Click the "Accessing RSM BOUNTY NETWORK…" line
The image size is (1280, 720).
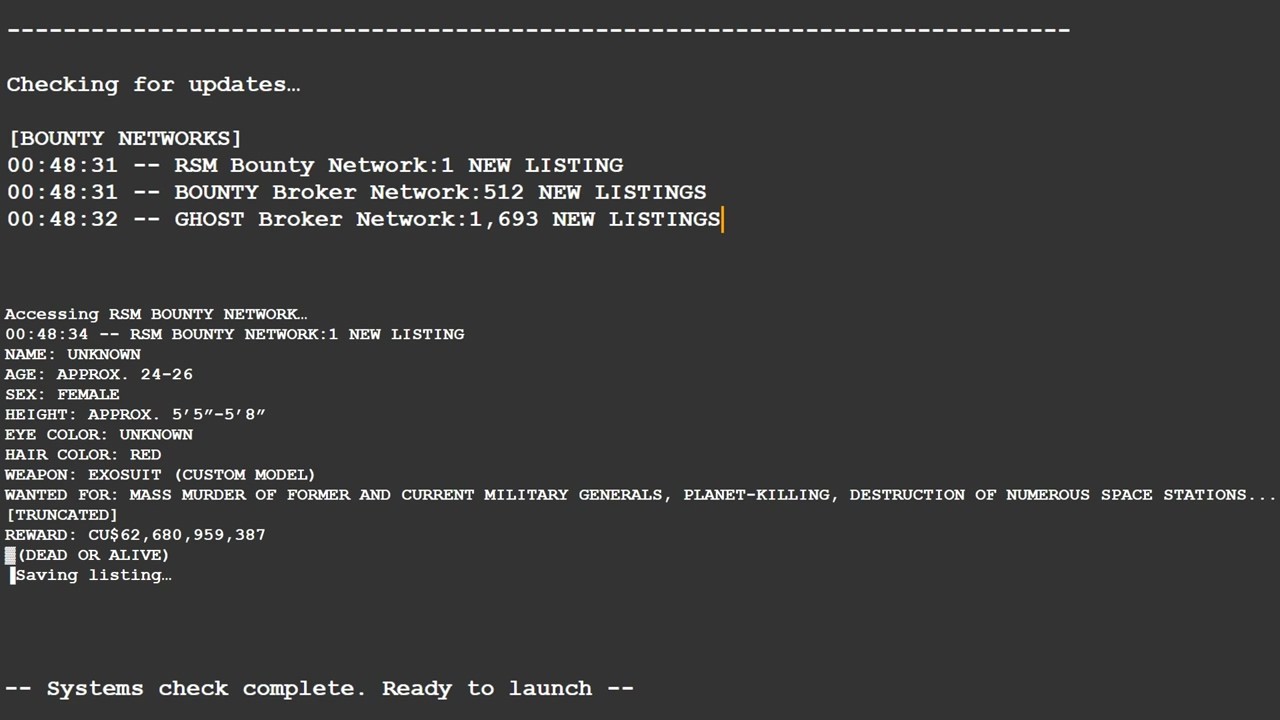[156, 314]
